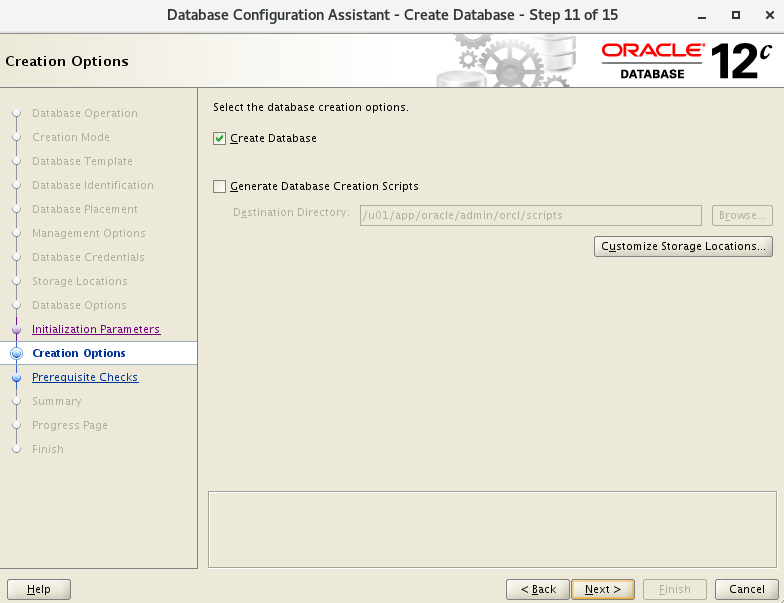784x603 pixels.
Task: Go back with the Back button
Action: pyautogui.click(x=538, y=590)
